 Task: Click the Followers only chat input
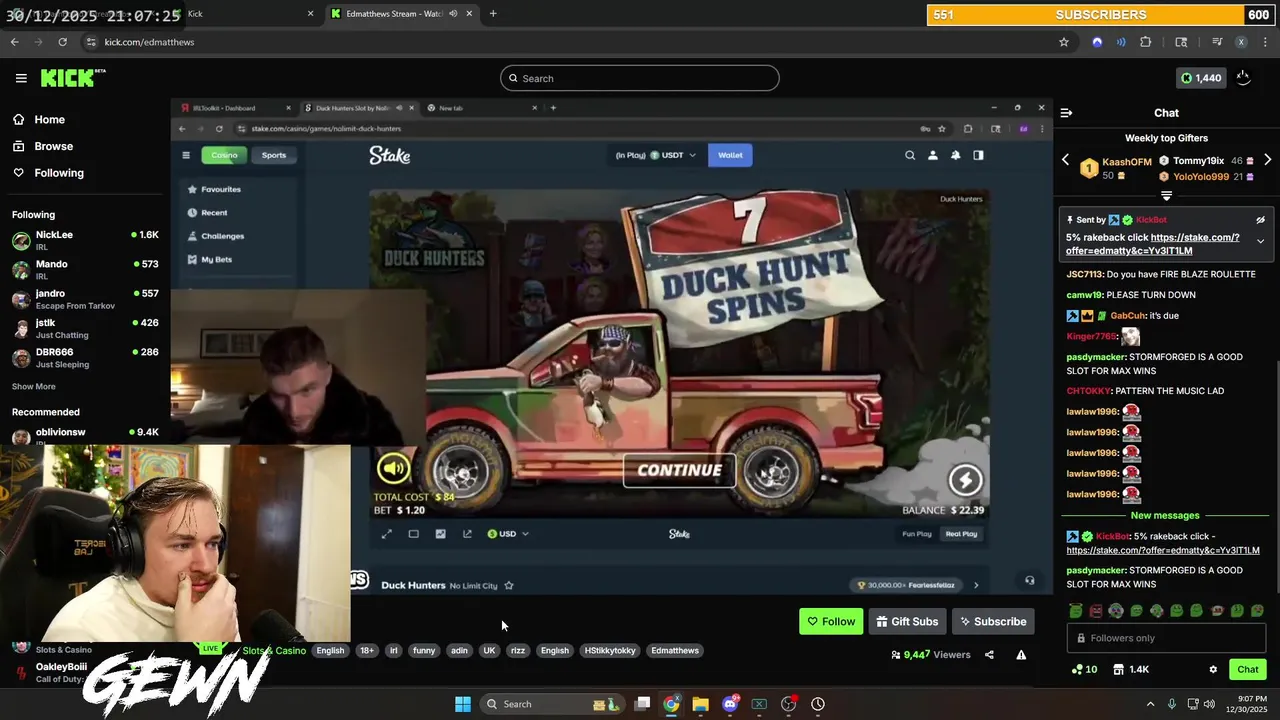coord(1166,638)
